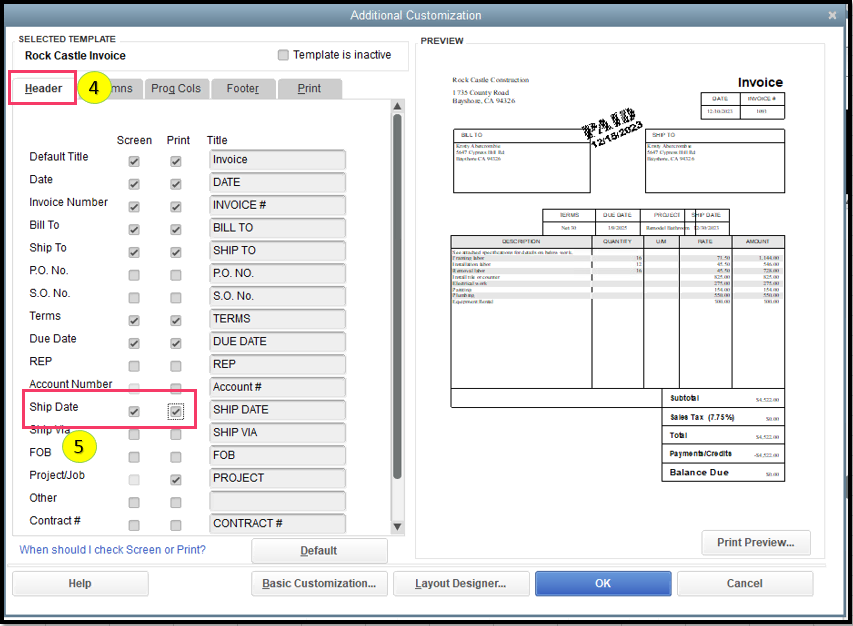Enable the Template is inactive checkbox
Screen dimensions: 853x626
pos(282,55)
